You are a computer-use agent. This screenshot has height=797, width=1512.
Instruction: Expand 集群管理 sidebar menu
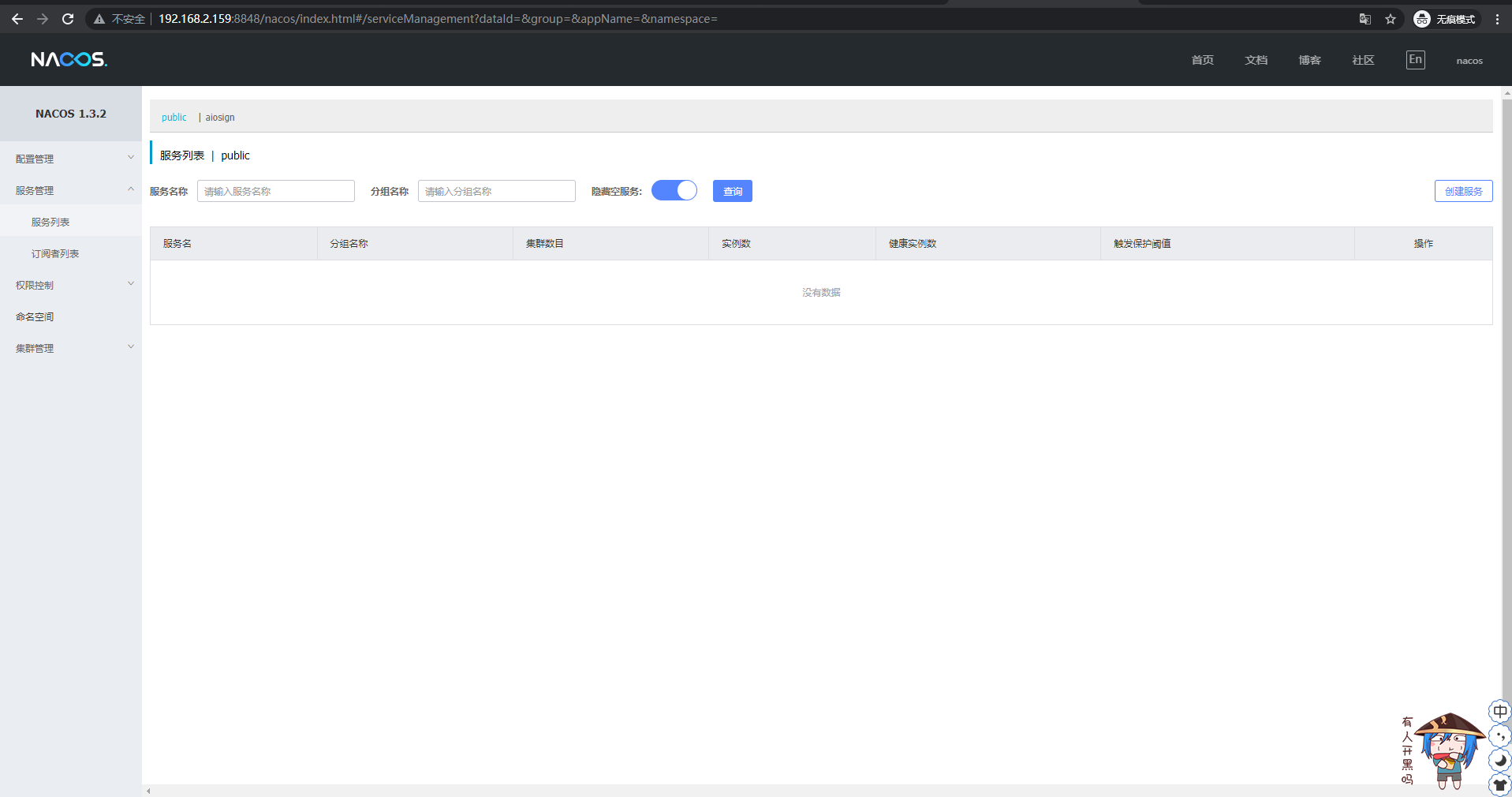[x=71, y=348]
